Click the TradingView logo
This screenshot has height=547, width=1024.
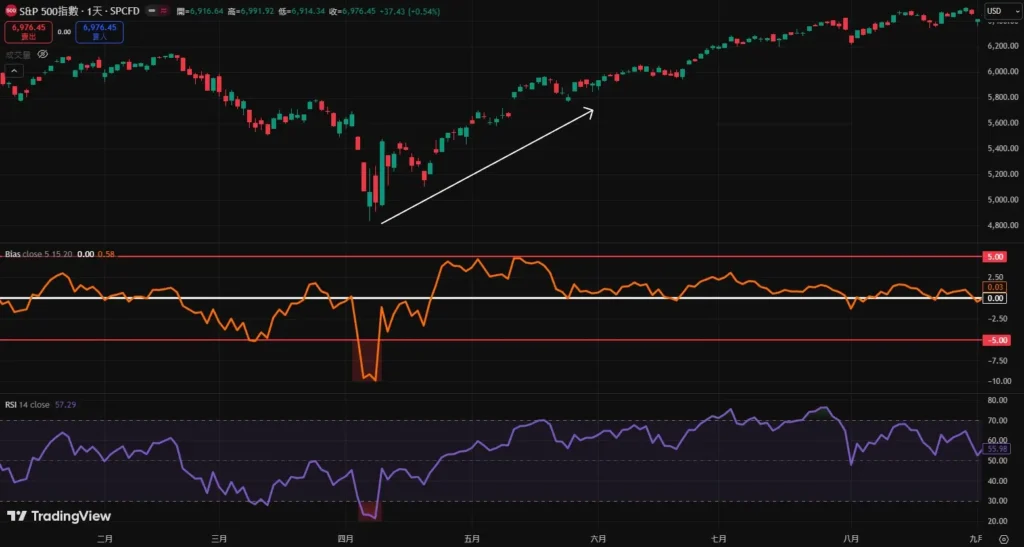[x=60, y=516]
